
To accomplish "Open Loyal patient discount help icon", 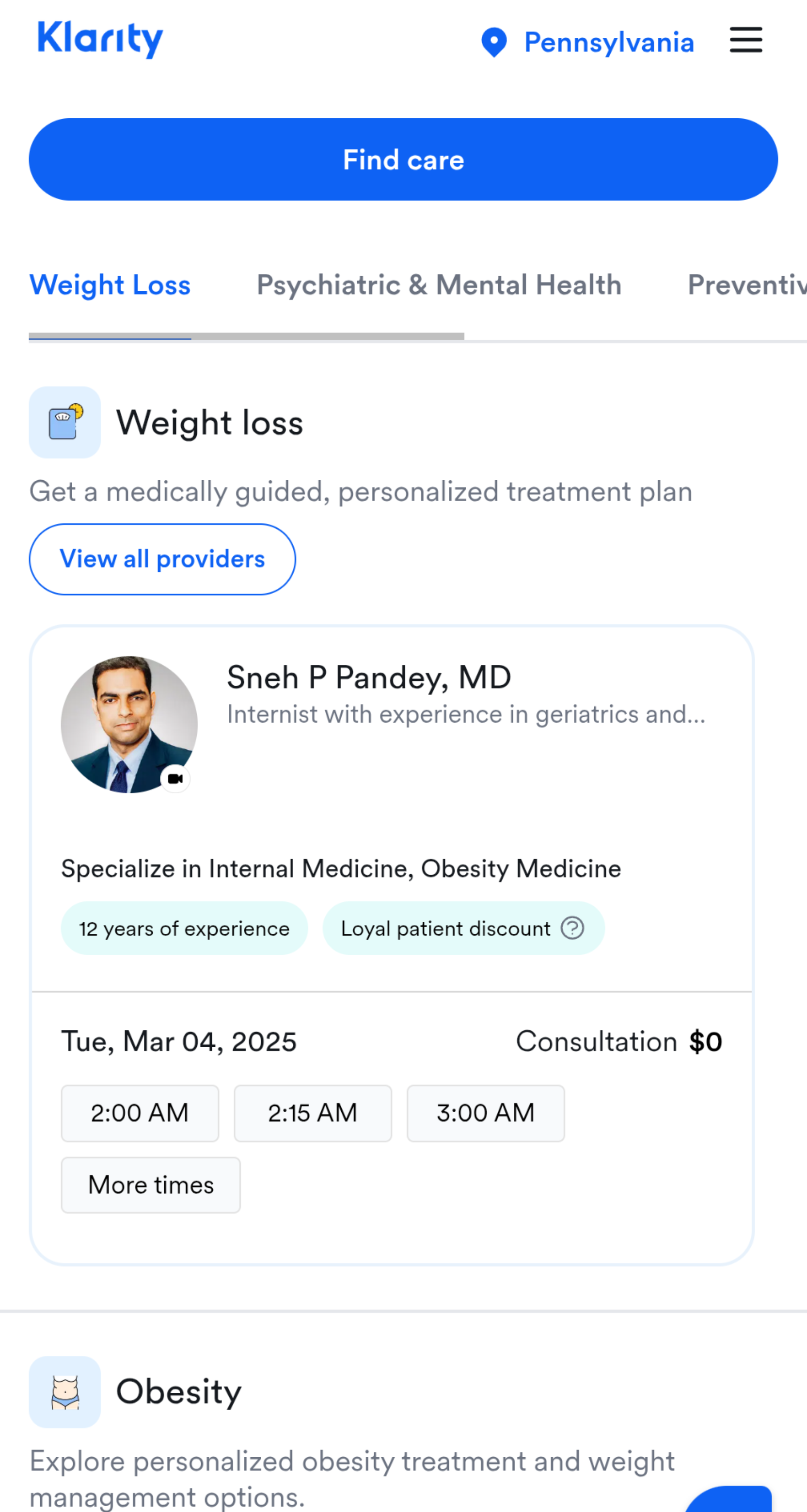I will click(572, 928).
